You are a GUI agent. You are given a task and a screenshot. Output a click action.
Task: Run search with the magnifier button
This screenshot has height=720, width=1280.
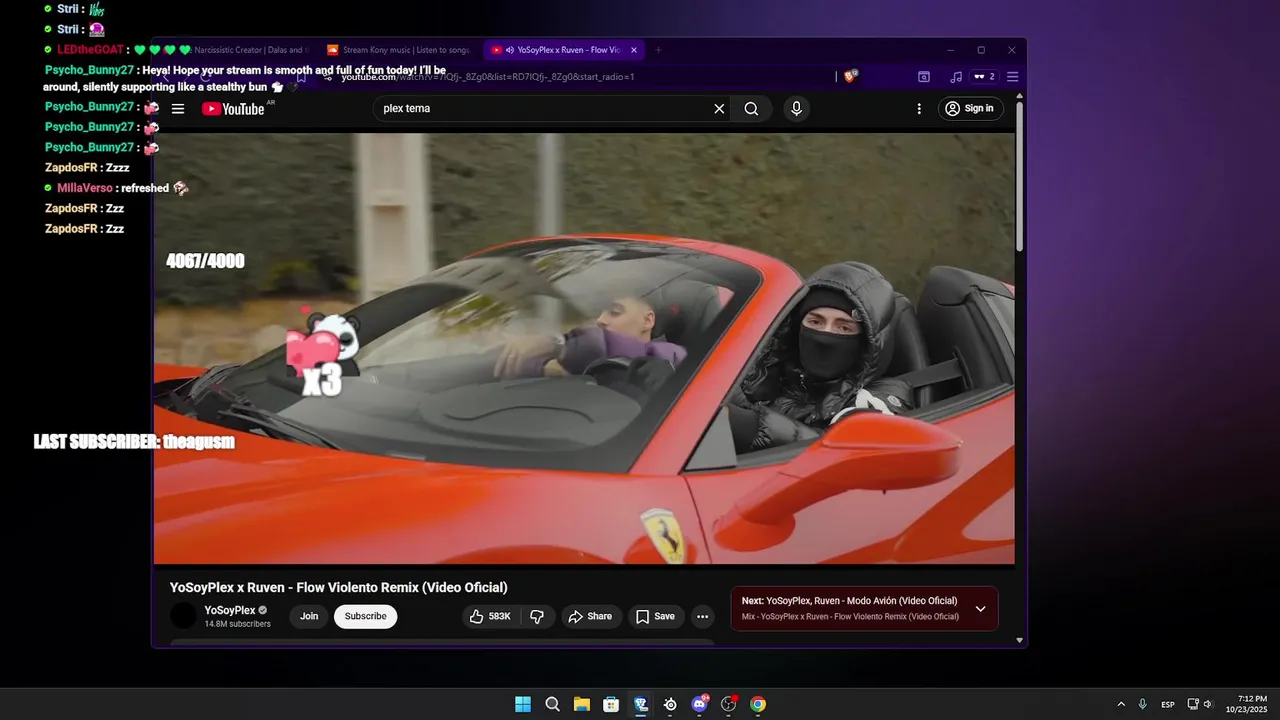pyautogui.click(x=751, y=109)
